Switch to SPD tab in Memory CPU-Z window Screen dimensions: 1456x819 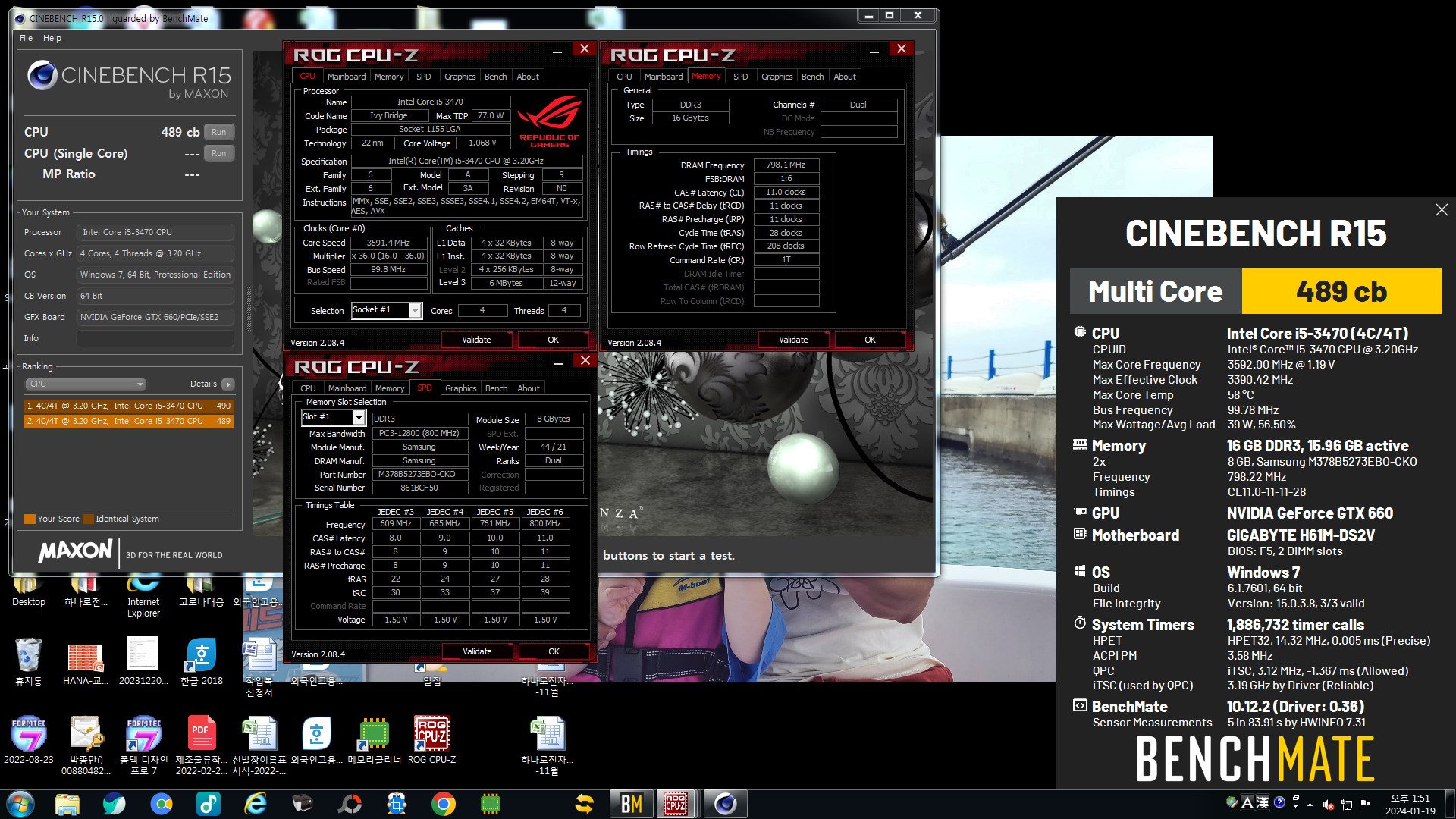point(740,77)
